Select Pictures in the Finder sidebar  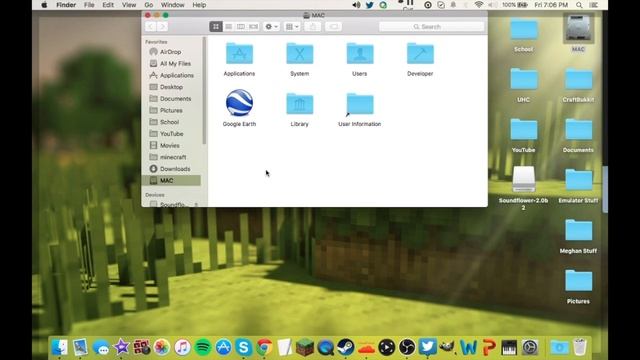[x=171, y=111]
